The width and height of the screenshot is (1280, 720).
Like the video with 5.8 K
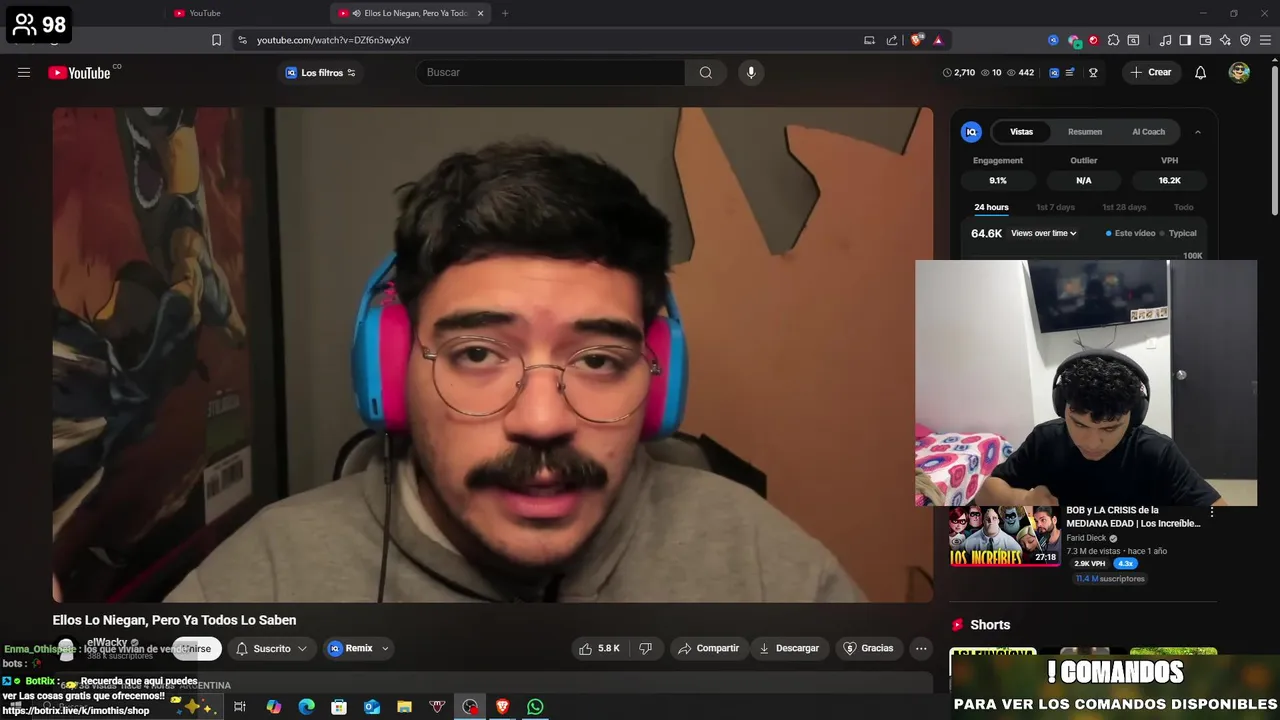click(599, 648)
